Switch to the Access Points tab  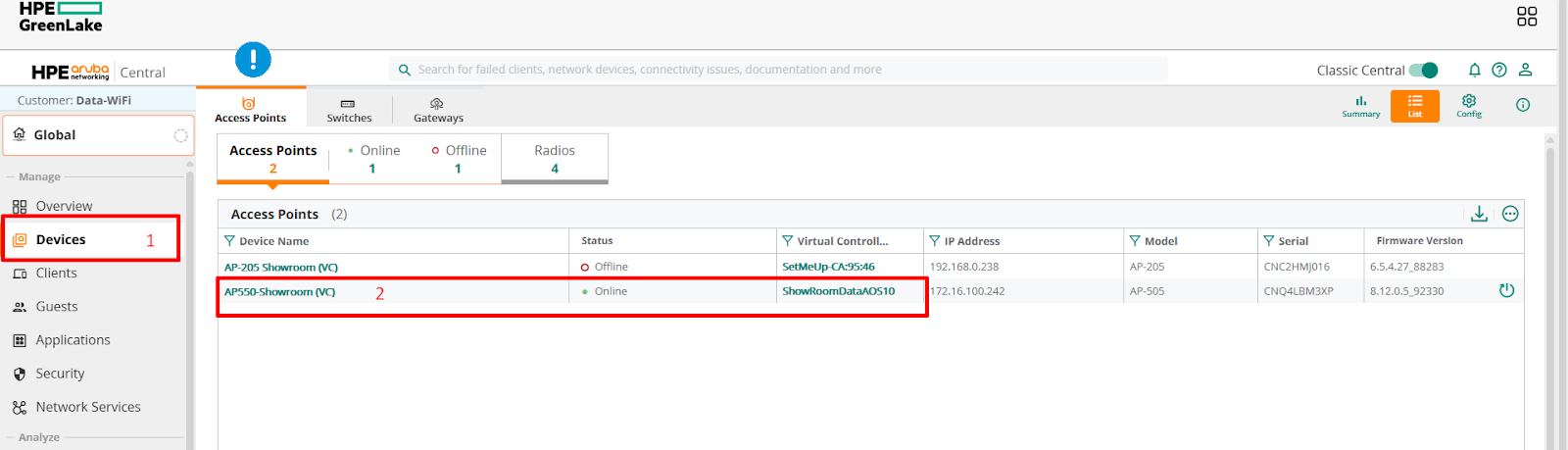point(251,109)
